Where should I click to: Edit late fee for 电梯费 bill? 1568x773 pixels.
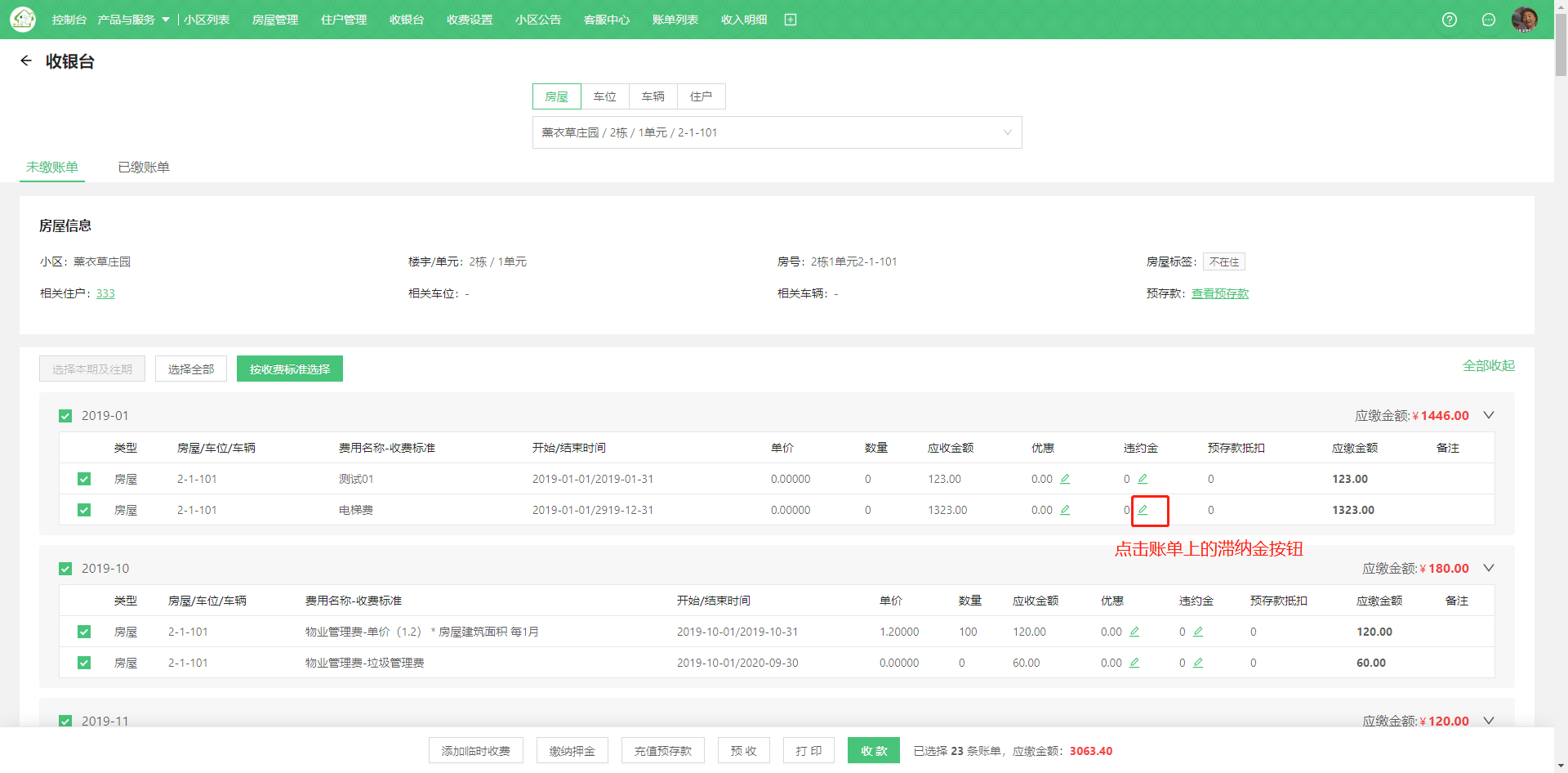1143,510
